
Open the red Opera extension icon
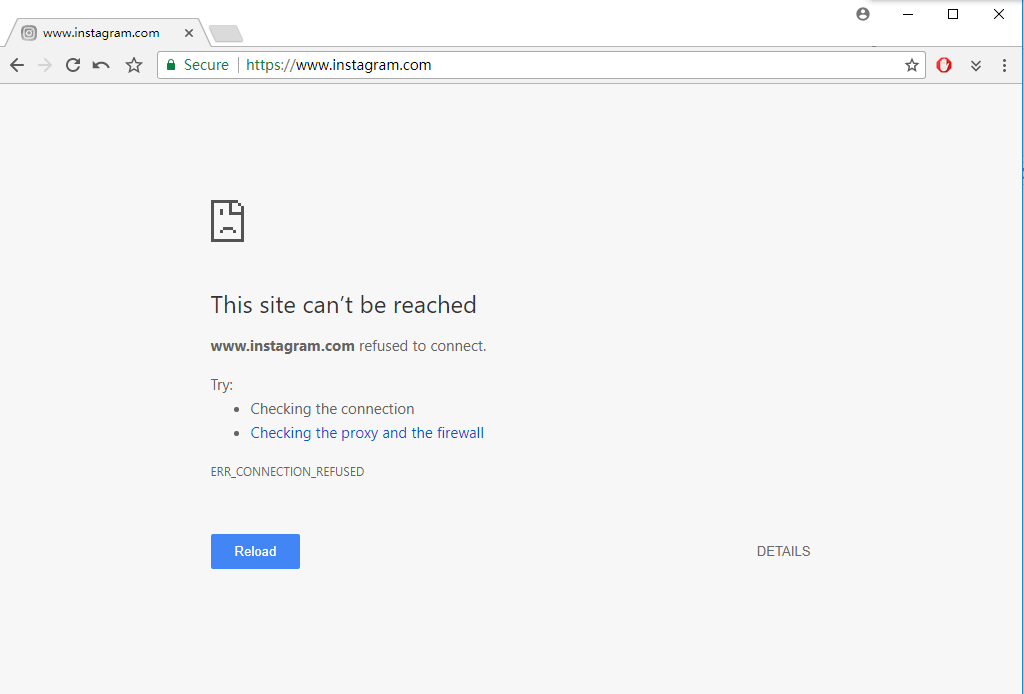pos(944,65)
